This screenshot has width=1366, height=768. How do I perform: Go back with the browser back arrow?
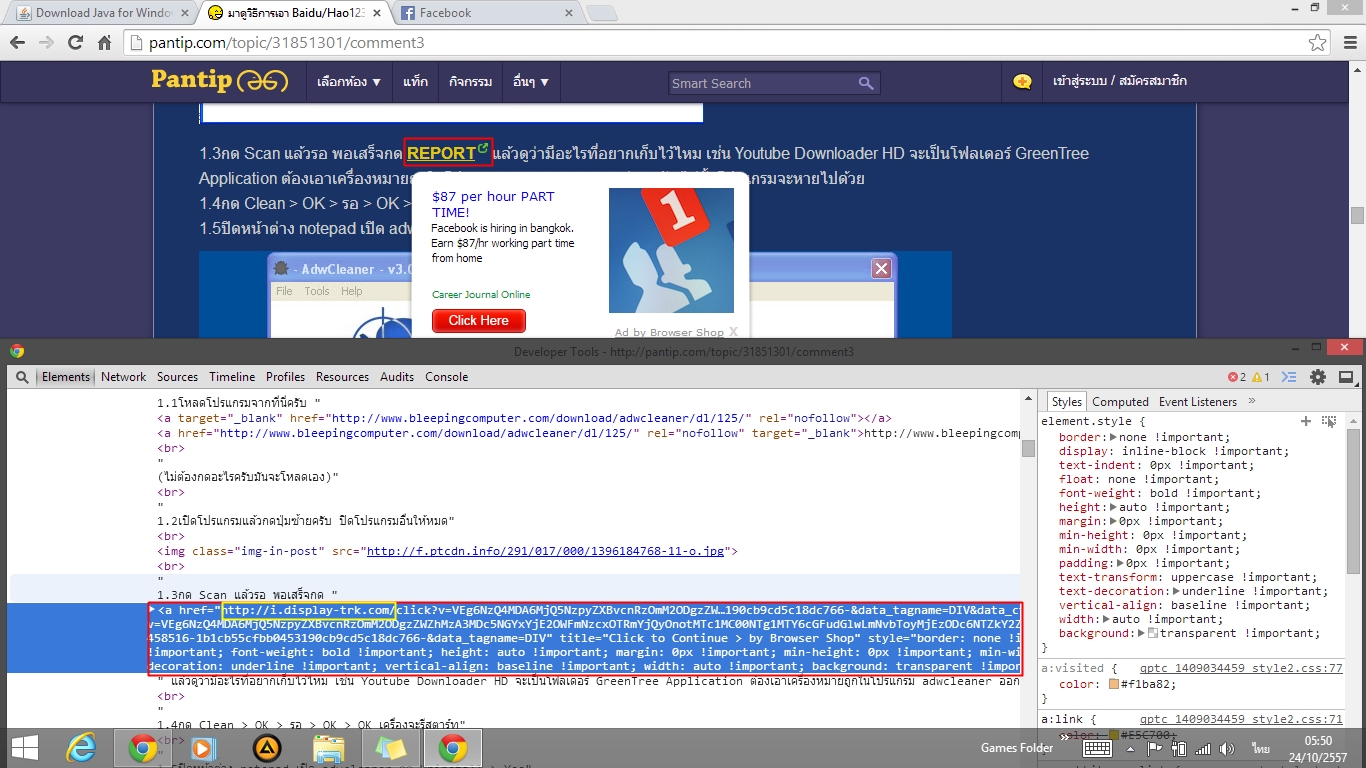[x=17, y=43]
